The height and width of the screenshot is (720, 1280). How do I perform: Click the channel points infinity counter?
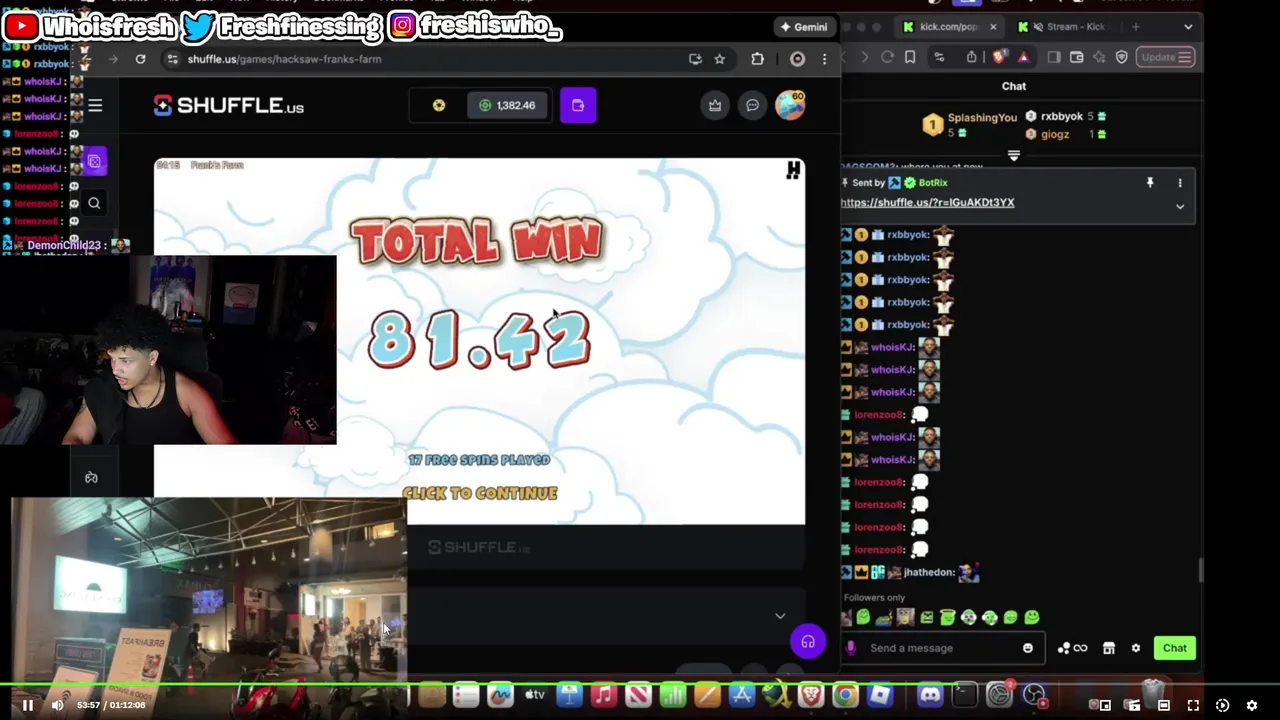[x=1072, y=648]
